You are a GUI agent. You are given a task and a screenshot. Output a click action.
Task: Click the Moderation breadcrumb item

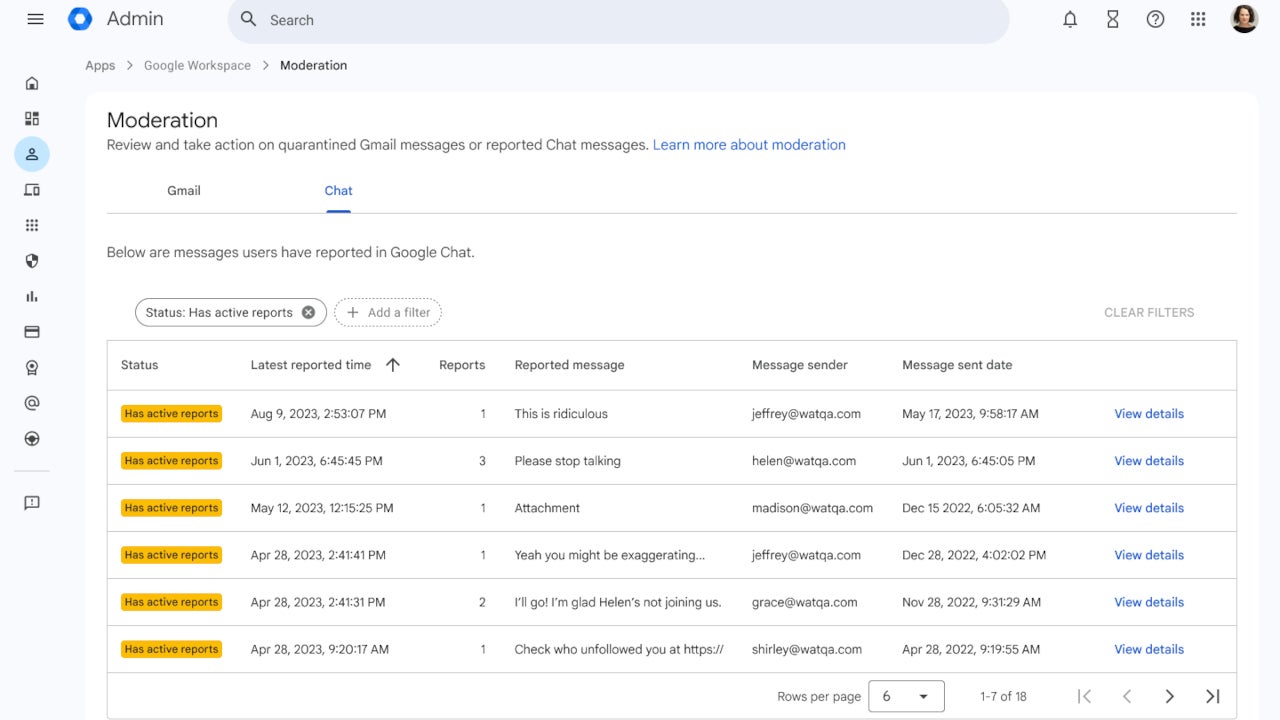coord(313,65)
